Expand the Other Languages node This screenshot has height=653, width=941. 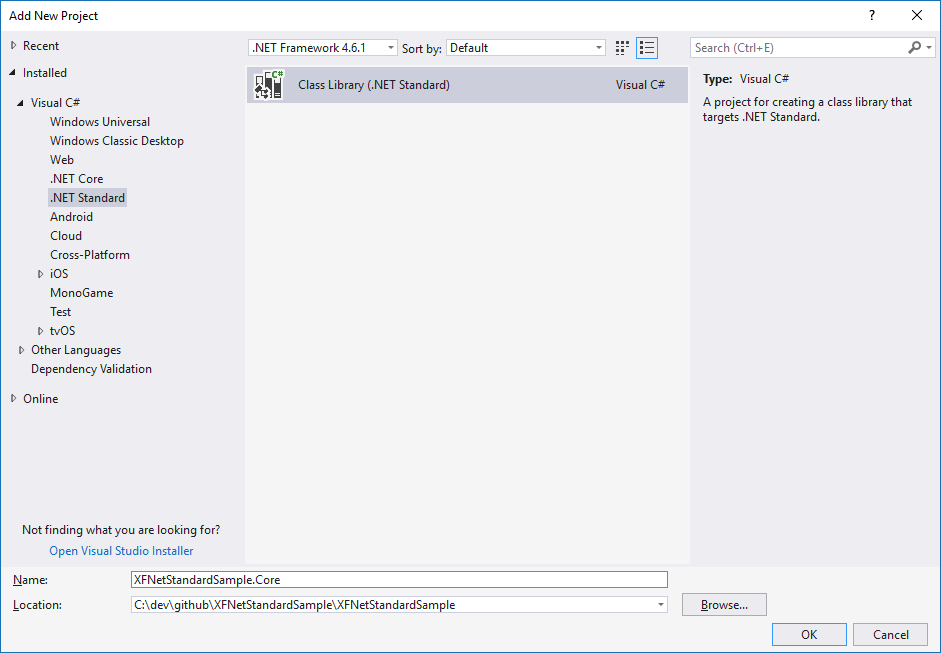(x=21, y=350)
